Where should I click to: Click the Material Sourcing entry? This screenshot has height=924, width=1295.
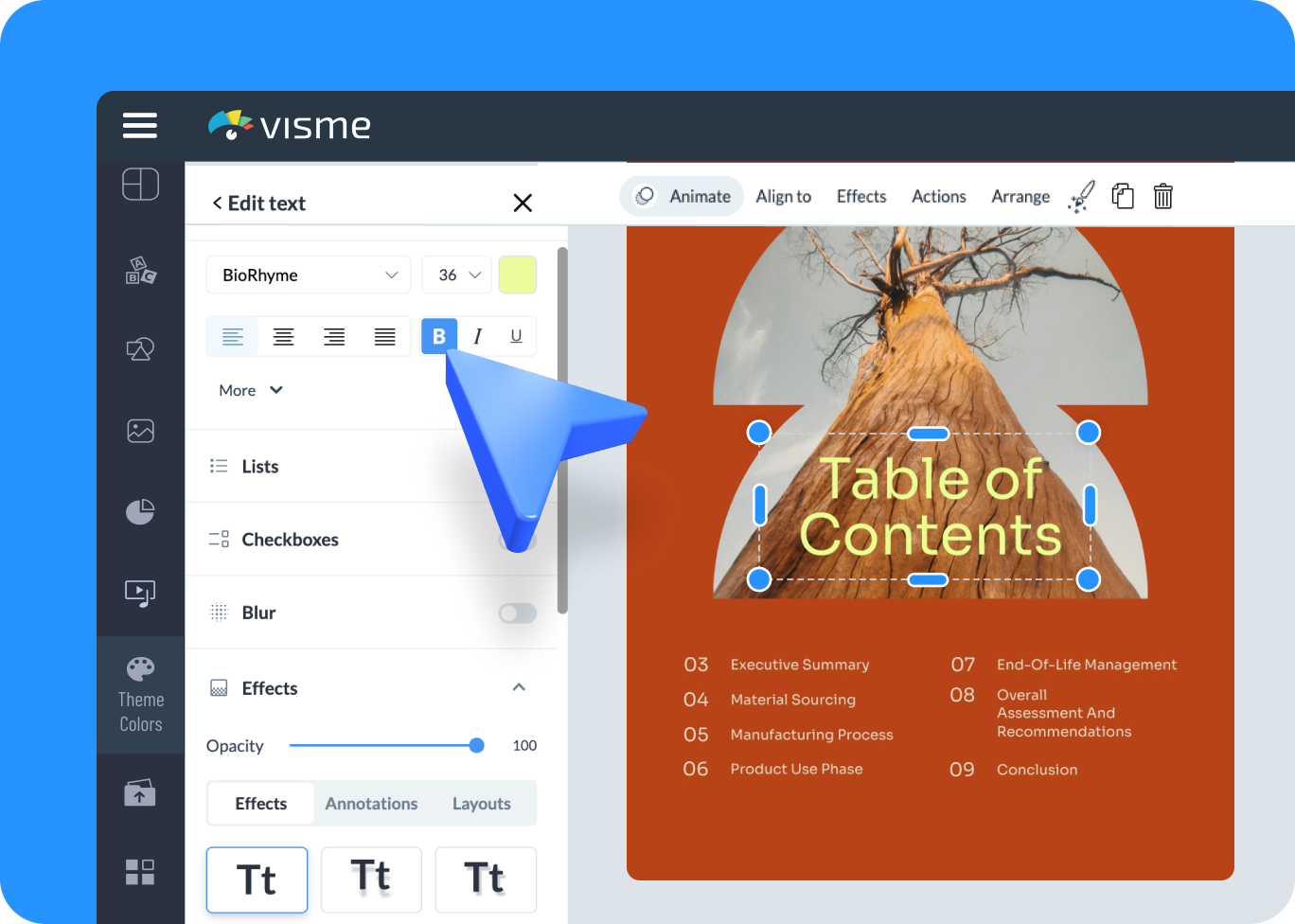pyautogui.click(x=792, y=700)
